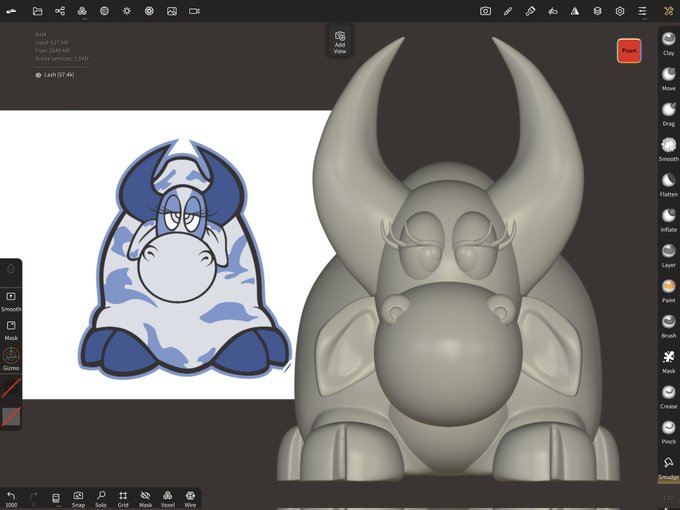This screenshot has height=510, width=680.
Task: Open the Camera video icon menu
Action: point(194,11)
